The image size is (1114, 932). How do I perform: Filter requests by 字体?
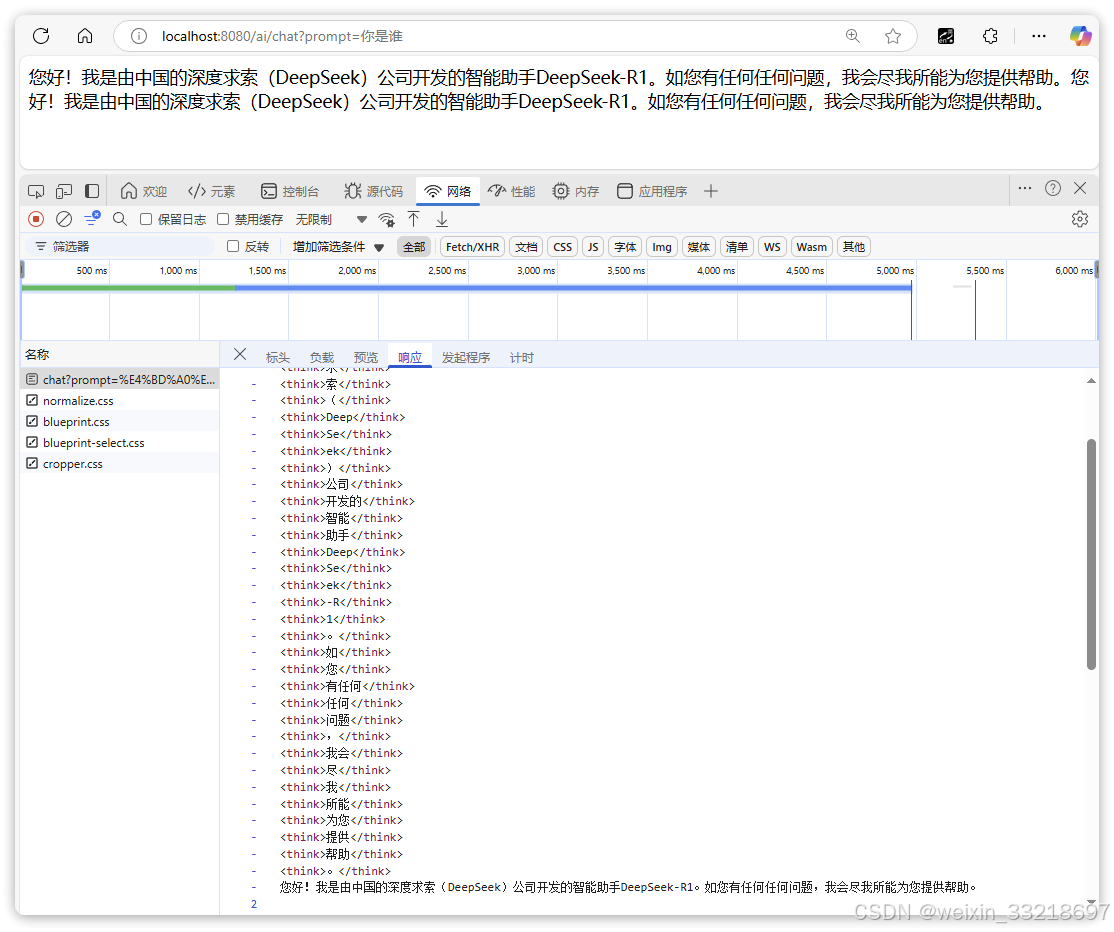click(x=625, y=247)
